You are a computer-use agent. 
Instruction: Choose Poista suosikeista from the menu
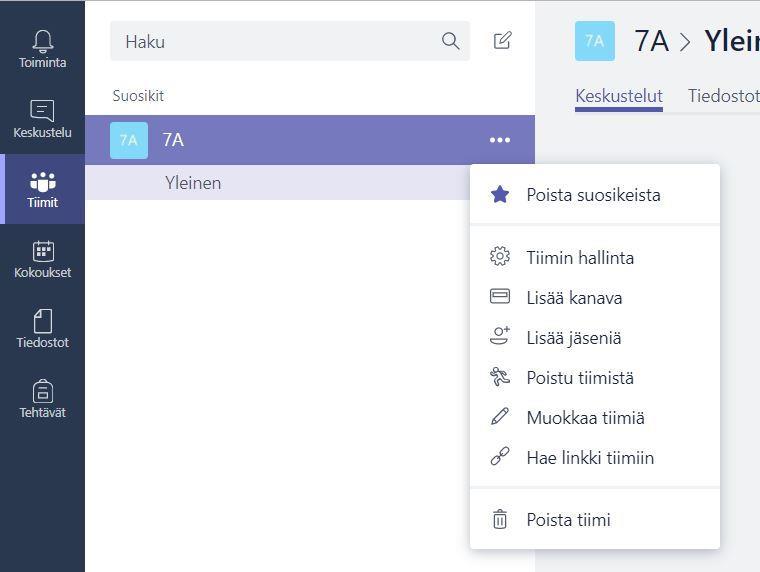coord(595,195)
